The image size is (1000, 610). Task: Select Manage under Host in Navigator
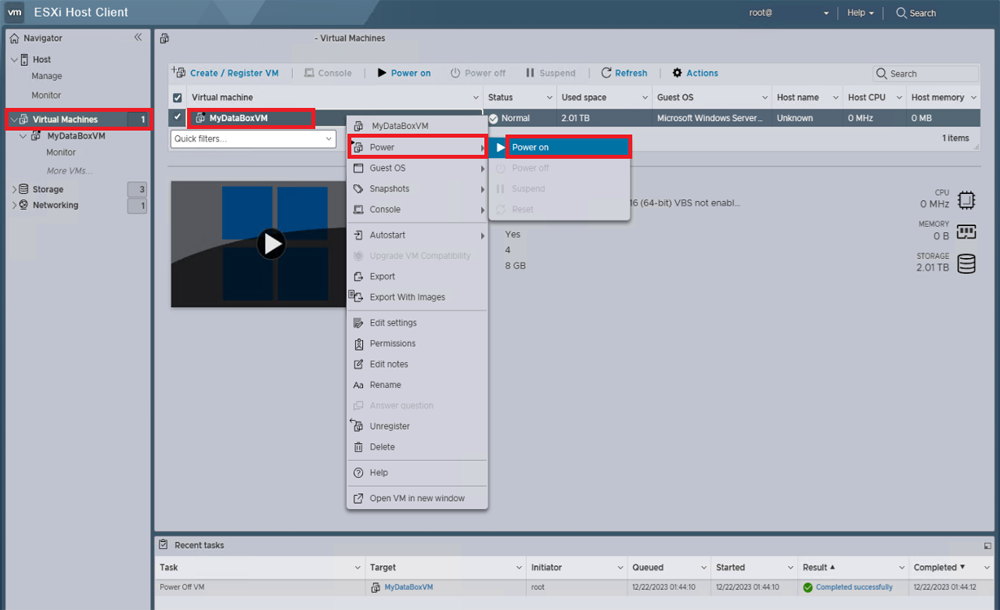(47, 76)
